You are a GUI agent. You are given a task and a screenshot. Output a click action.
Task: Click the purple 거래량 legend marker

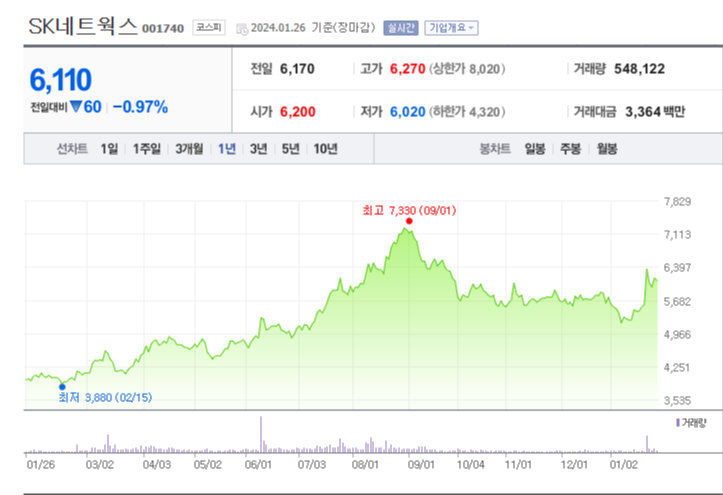pos(678,423)
